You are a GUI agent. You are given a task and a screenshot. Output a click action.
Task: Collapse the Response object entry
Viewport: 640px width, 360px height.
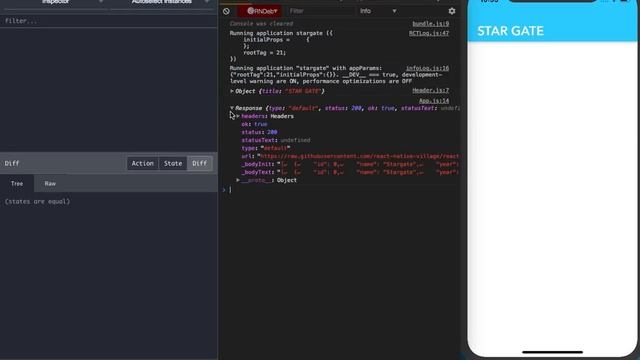click(232, 108)
